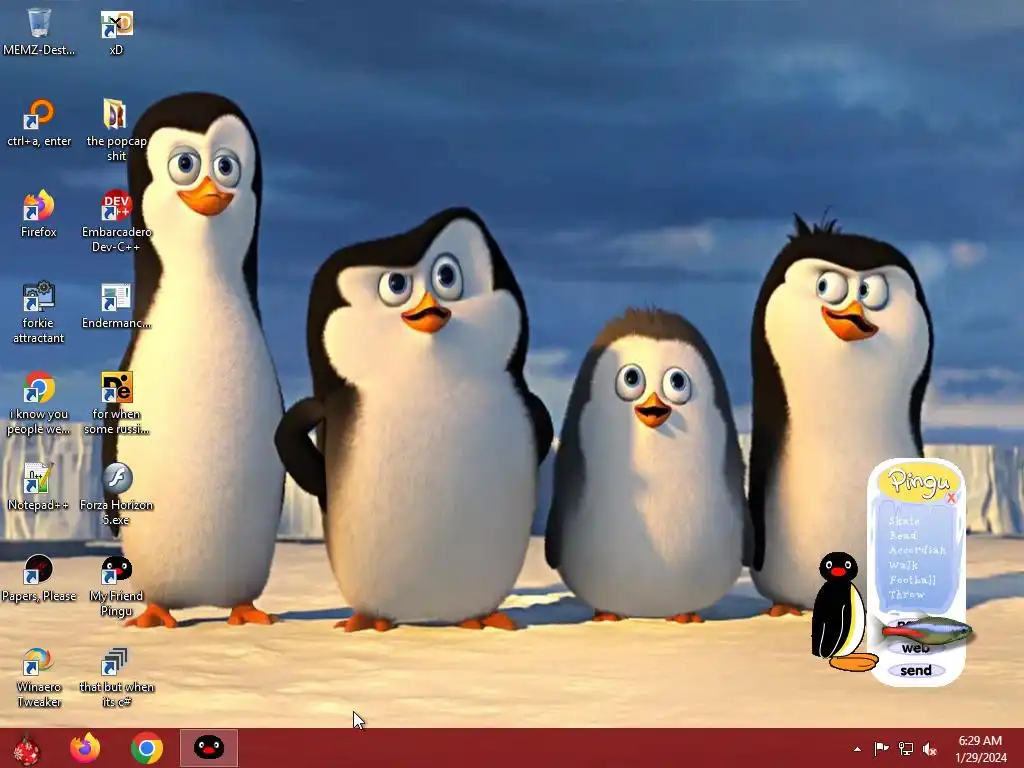This screenshot has width=1024, height=768.
Task: Choose Skate in the Pingu action list
Action: (904, 521)
